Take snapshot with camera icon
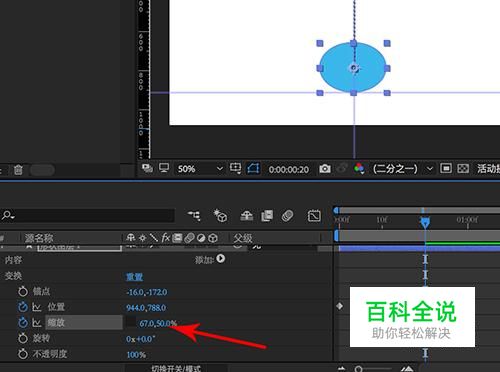 tap(325, 169)
